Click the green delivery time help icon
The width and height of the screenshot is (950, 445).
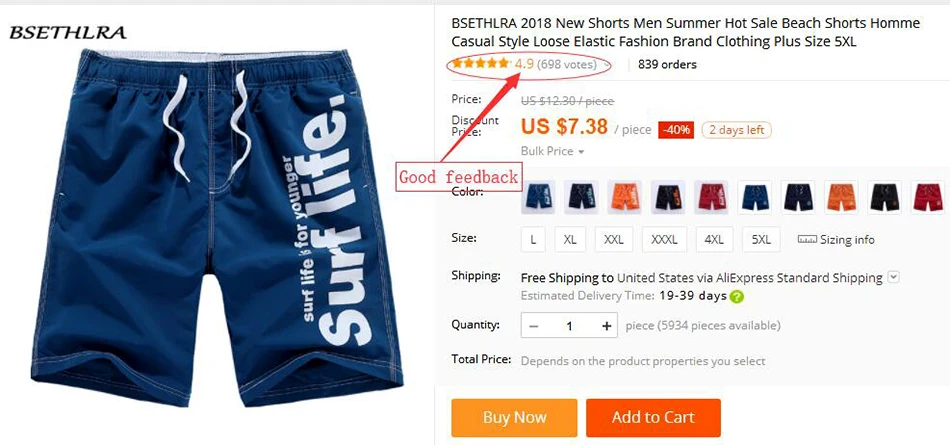point(737,297)
